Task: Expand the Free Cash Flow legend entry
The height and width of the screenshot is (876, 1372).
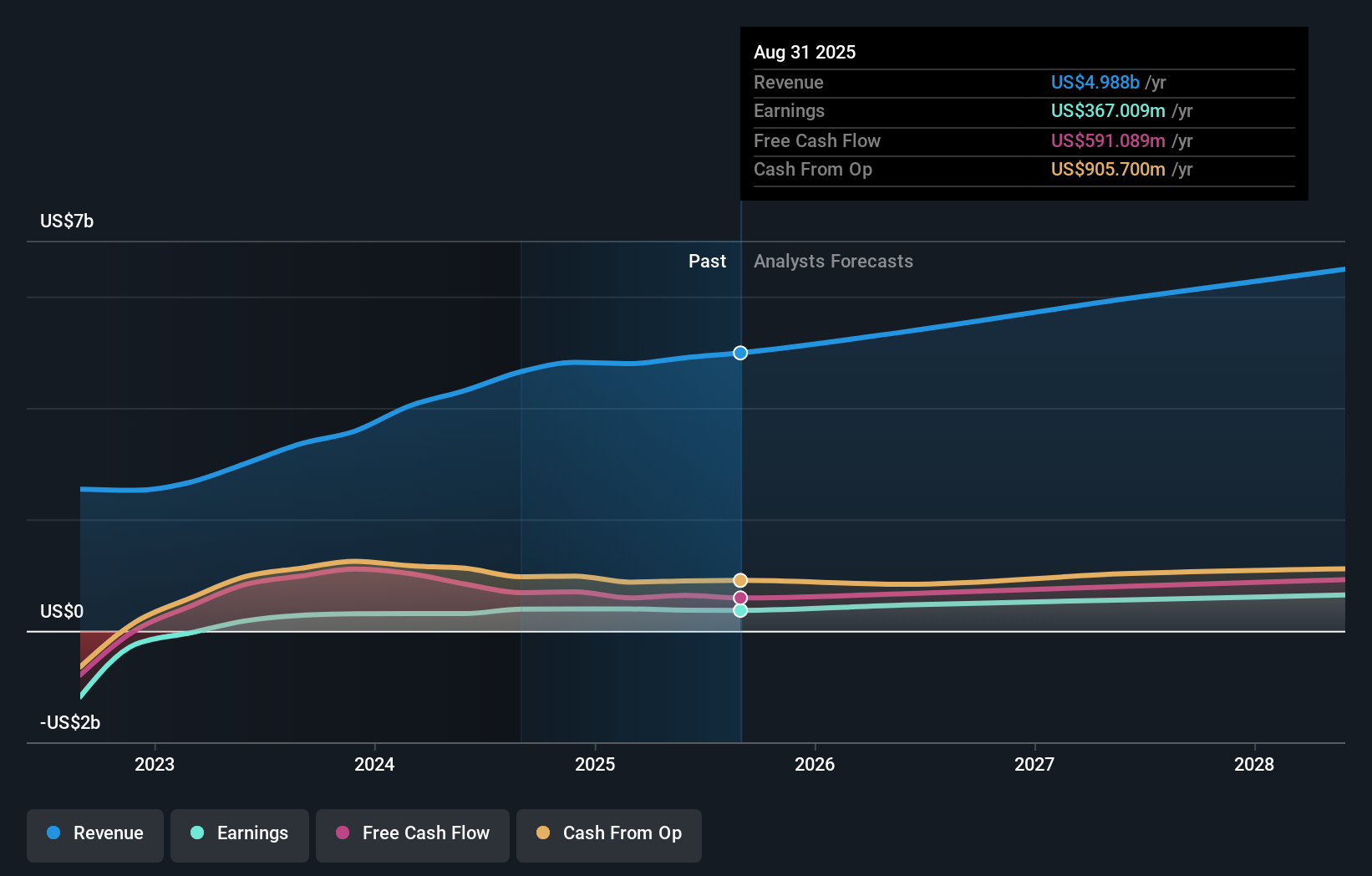Action: click(x=412, y=835)
